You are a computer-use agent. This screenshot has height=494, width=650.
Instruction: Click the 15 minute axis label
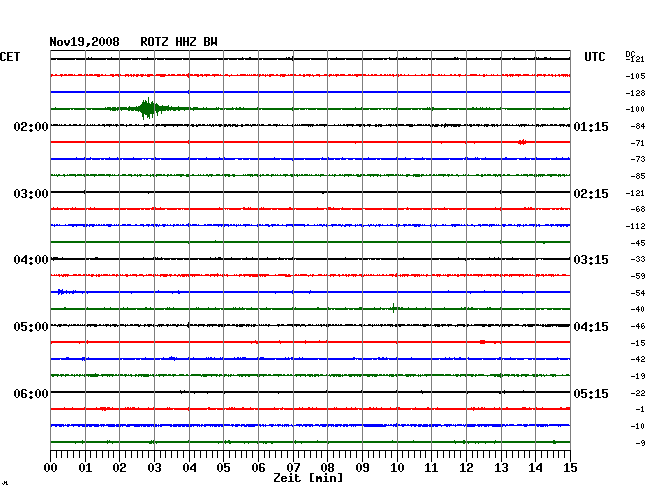coord(570,468)
